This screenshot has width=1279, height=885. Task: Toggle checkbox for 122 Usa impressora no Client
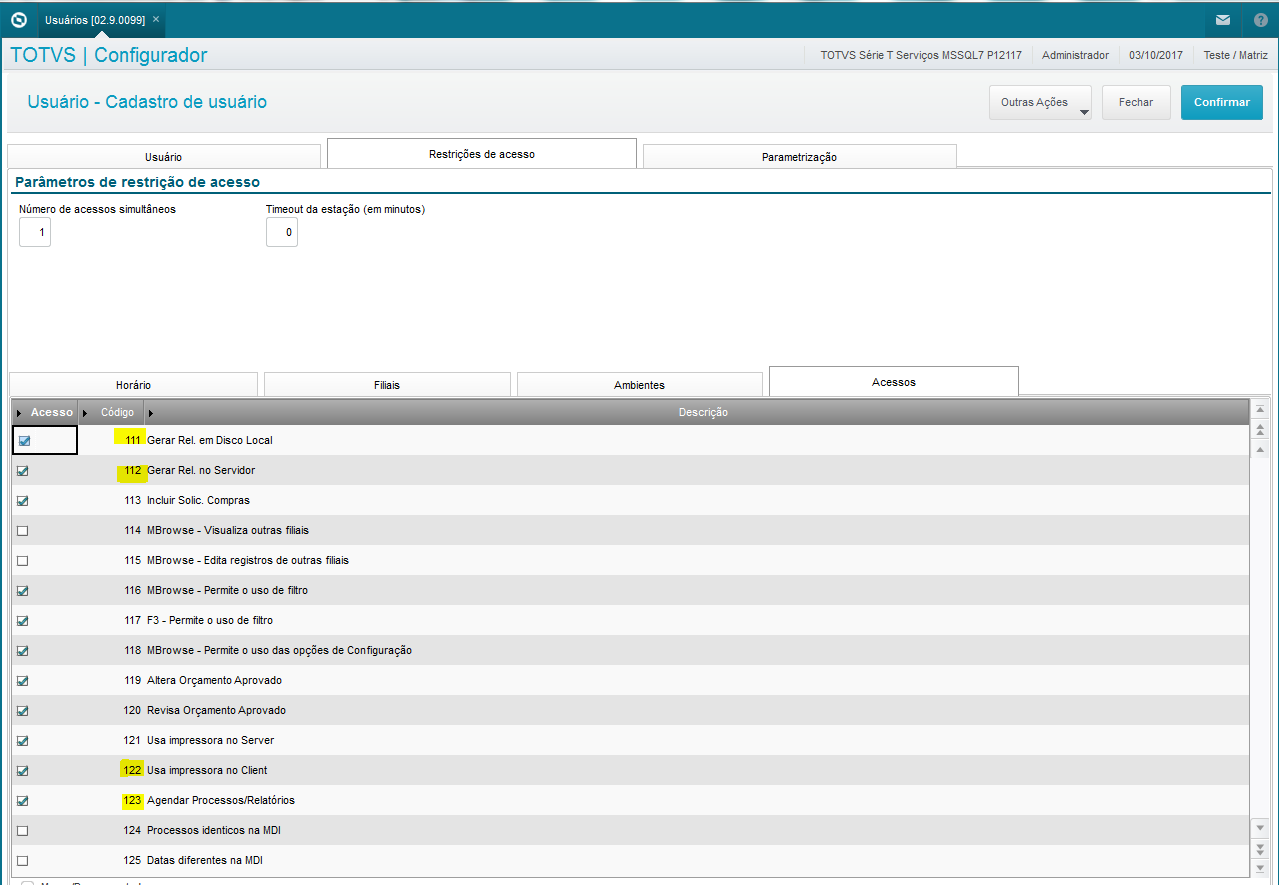coord(23,770)
